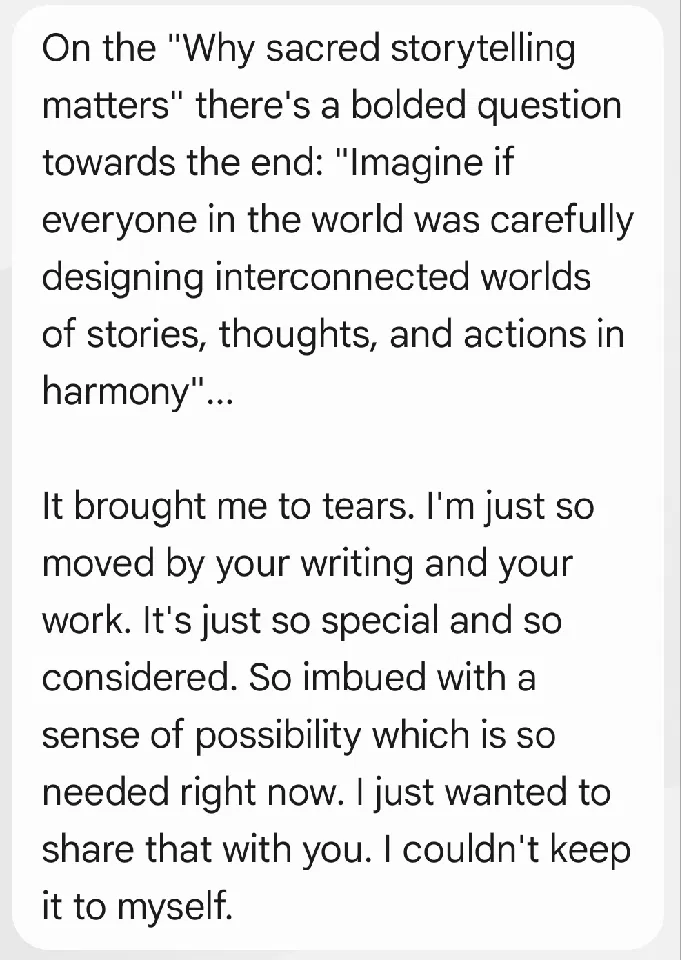Click the word "thoughts" in the quote

[297, 334]
